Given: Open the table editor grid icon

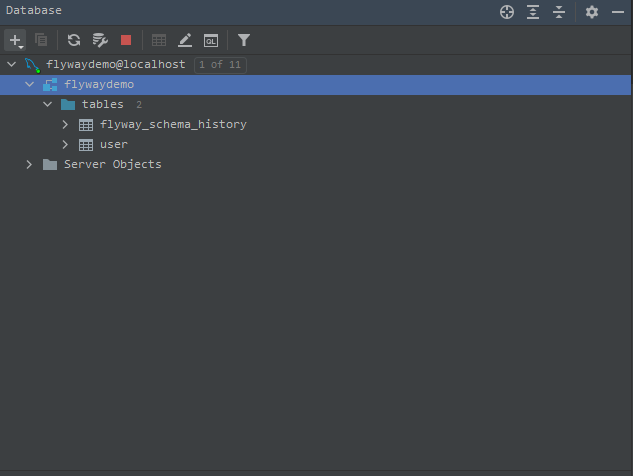Looking at the screenshot, I should [159, 40].
